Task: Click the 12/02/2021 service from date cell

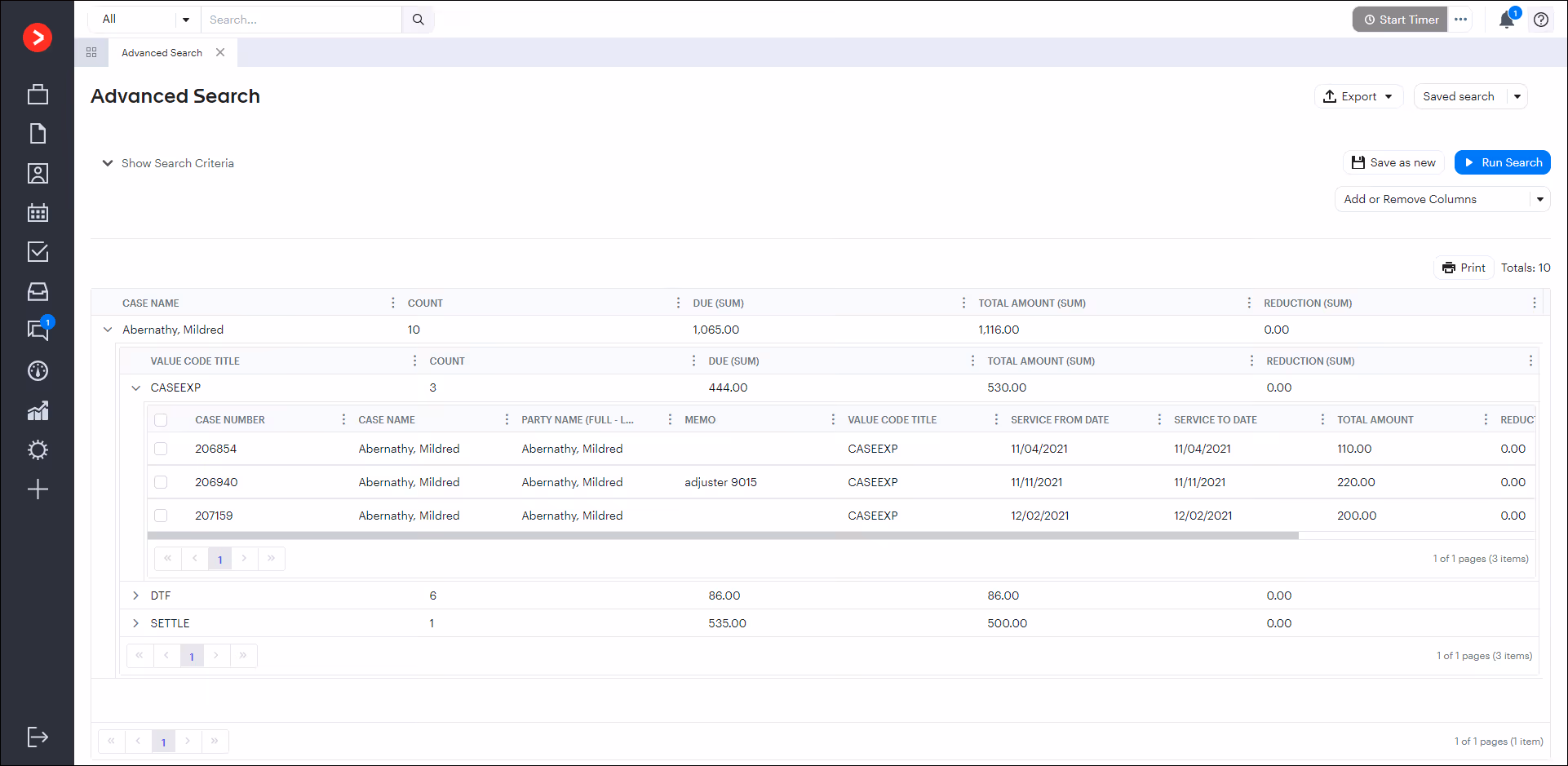Action: pos(1039,516)
